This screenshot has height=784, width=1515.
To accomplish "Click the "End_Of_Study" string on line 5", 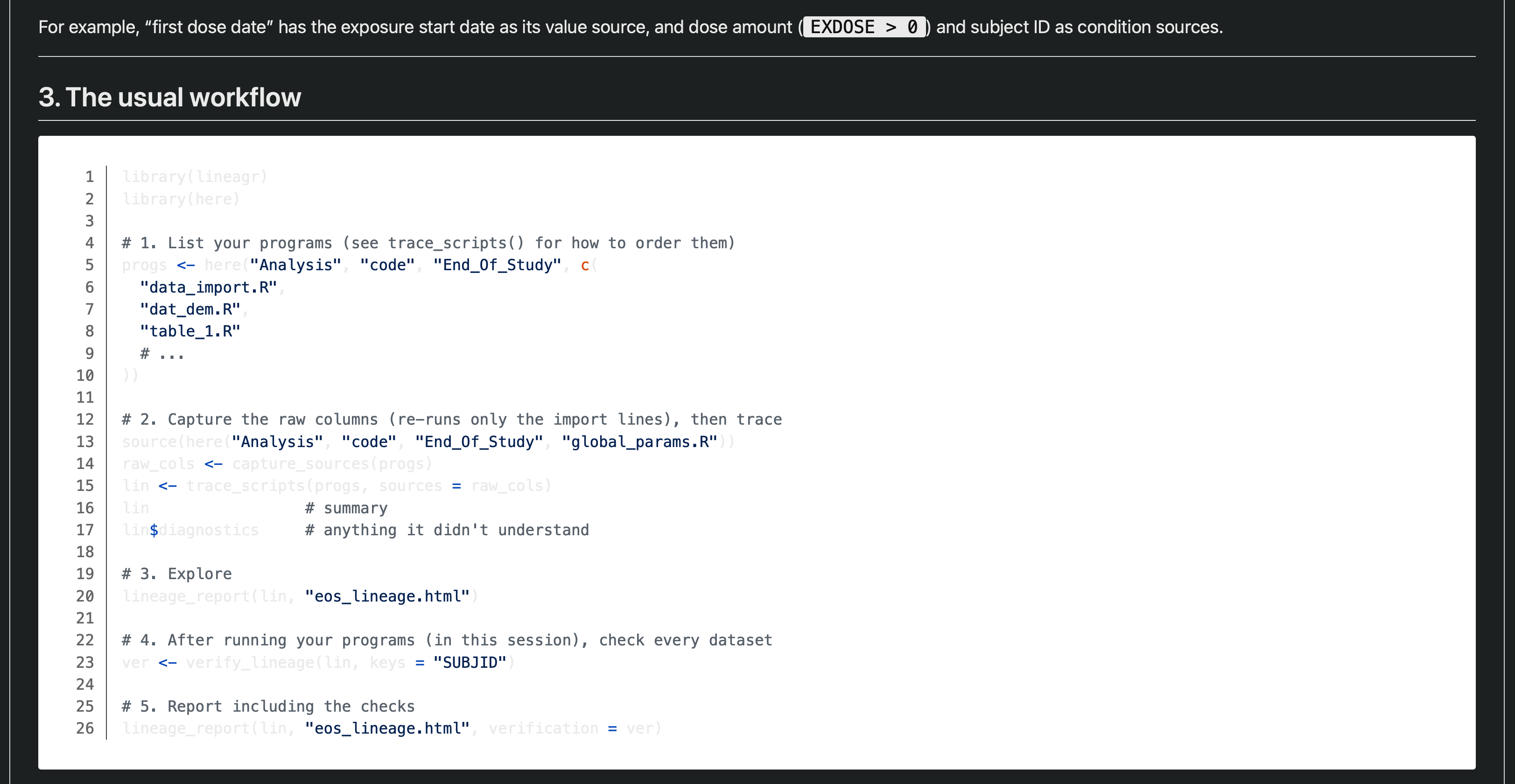I will click(497, 265).
